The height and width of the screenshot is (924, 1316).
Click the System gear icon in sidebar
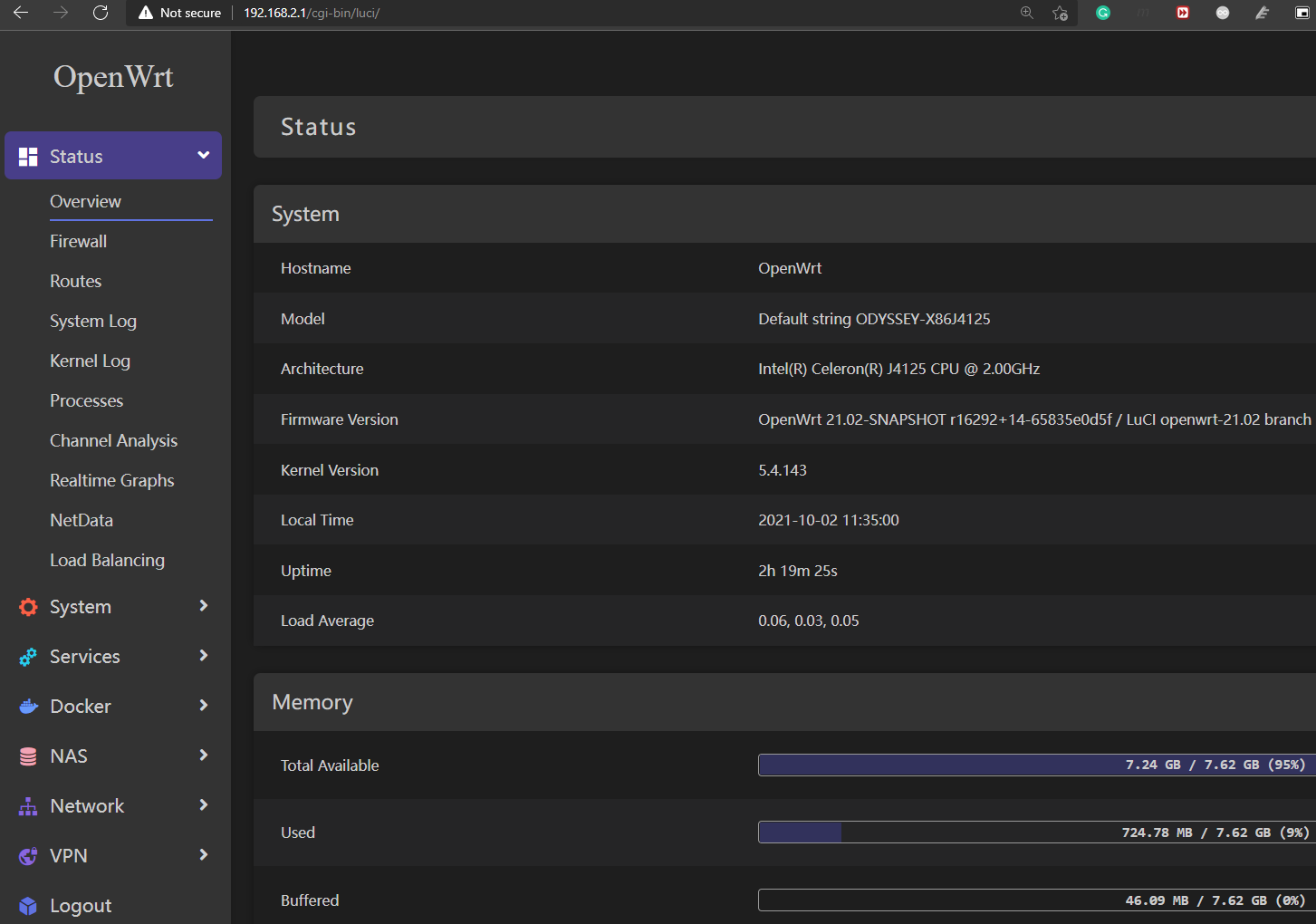point(27,606)
